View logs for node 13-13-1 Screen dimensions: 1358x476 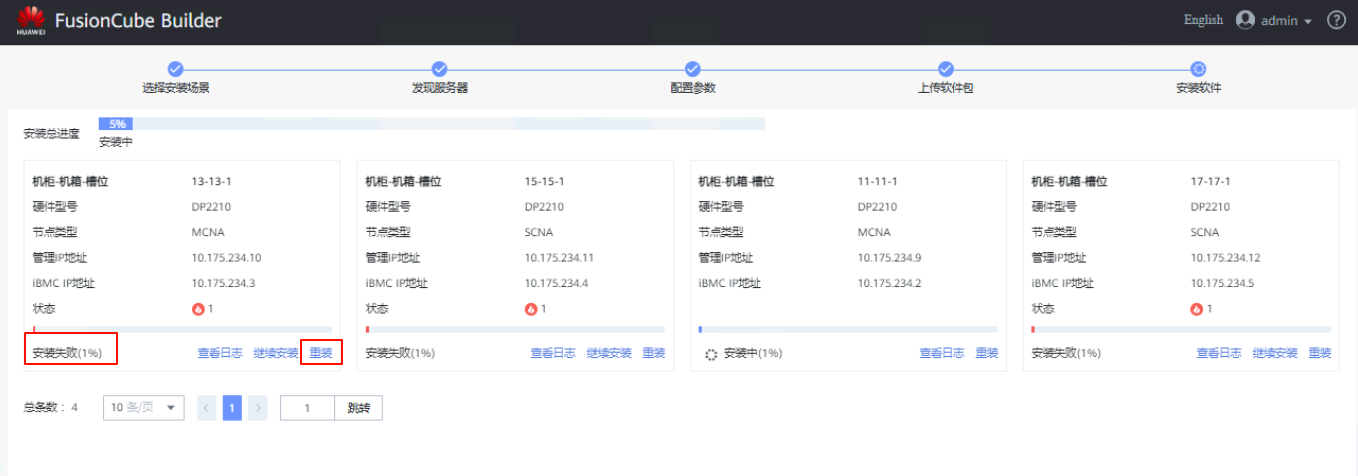coord(220,353)
